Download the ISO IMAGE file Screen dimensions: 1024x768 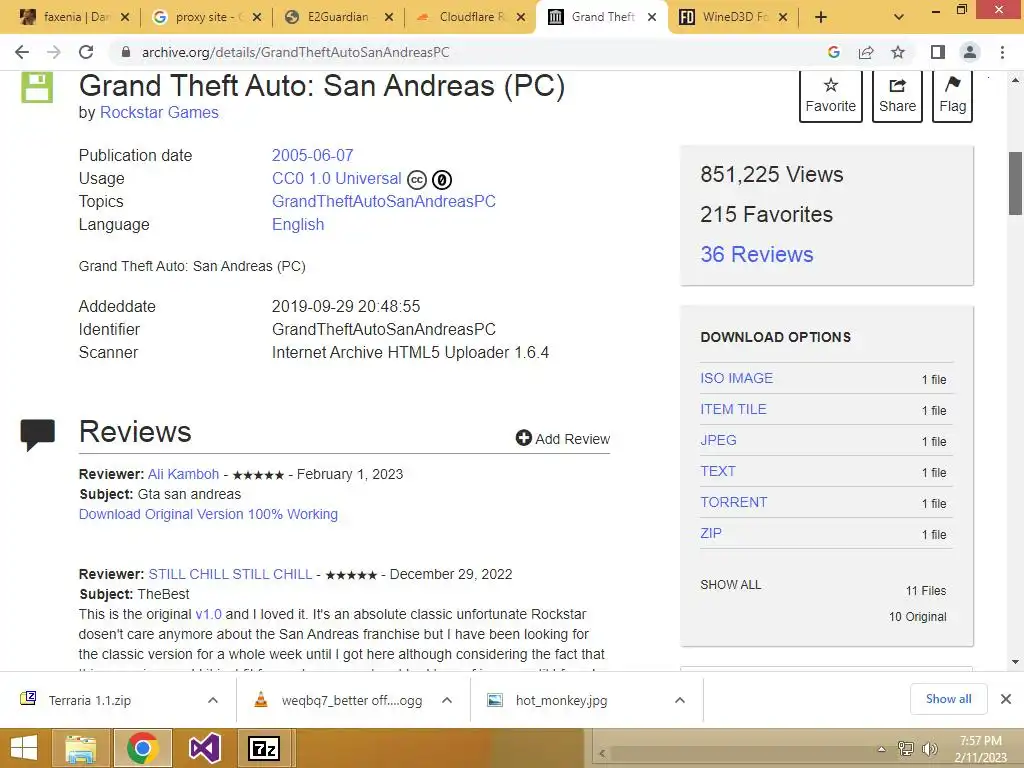click(x=737, y=378)
